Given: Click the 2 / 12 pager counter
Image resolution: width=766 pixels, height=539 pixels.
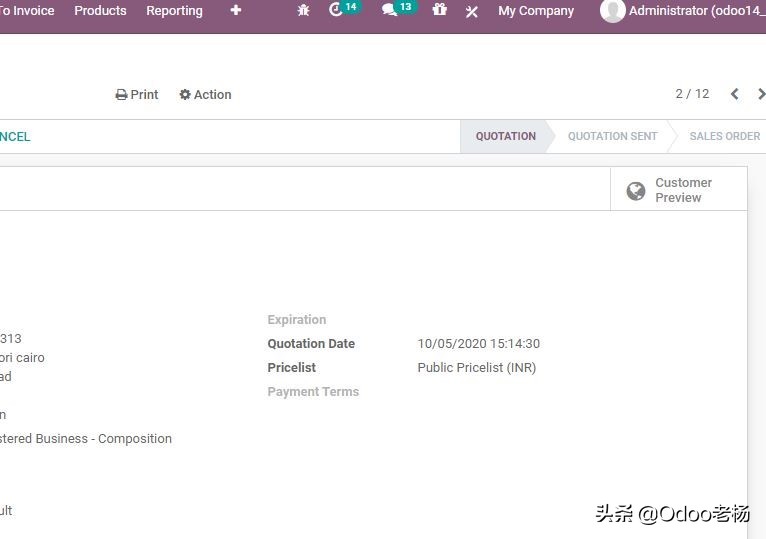Looking at the screenshot, I should (692, 94).
